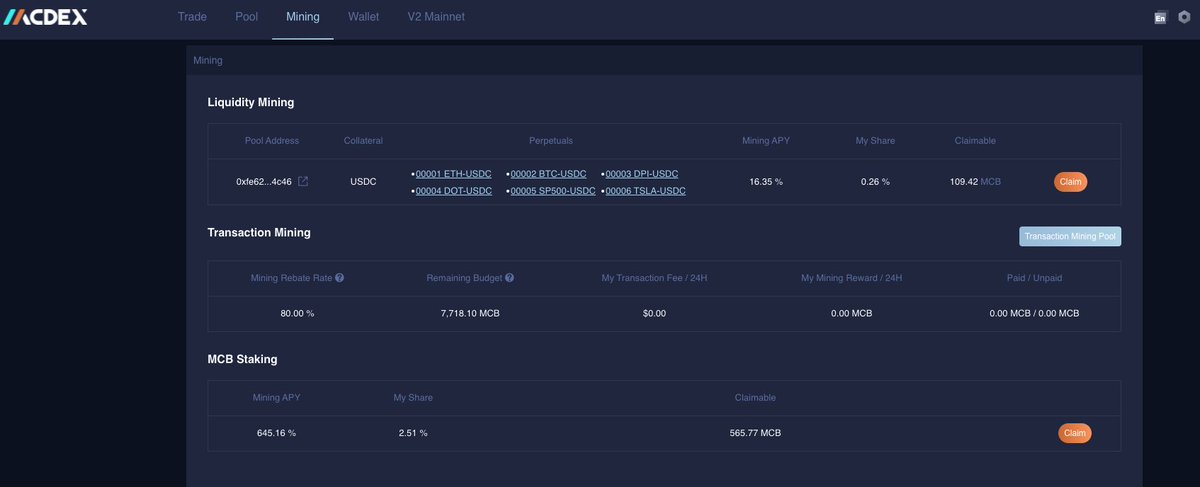Image resolution: width=1200 pixels, height=487 pixels.
Task: Open the 00004 DOT-USDC perpetual
Action: point(454,191)
